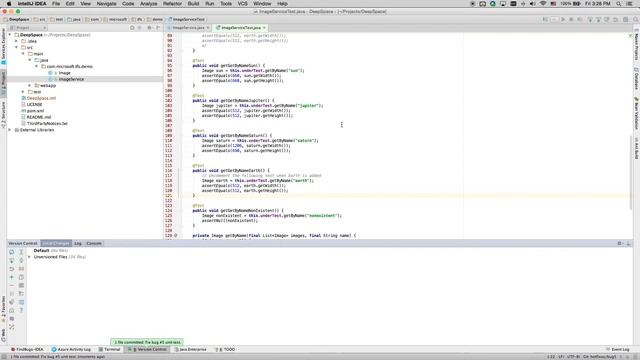Toggle the Bean Validation side panel
Image resolution: width=640 pixels, height=360 pixels.
tap(636, 113)
